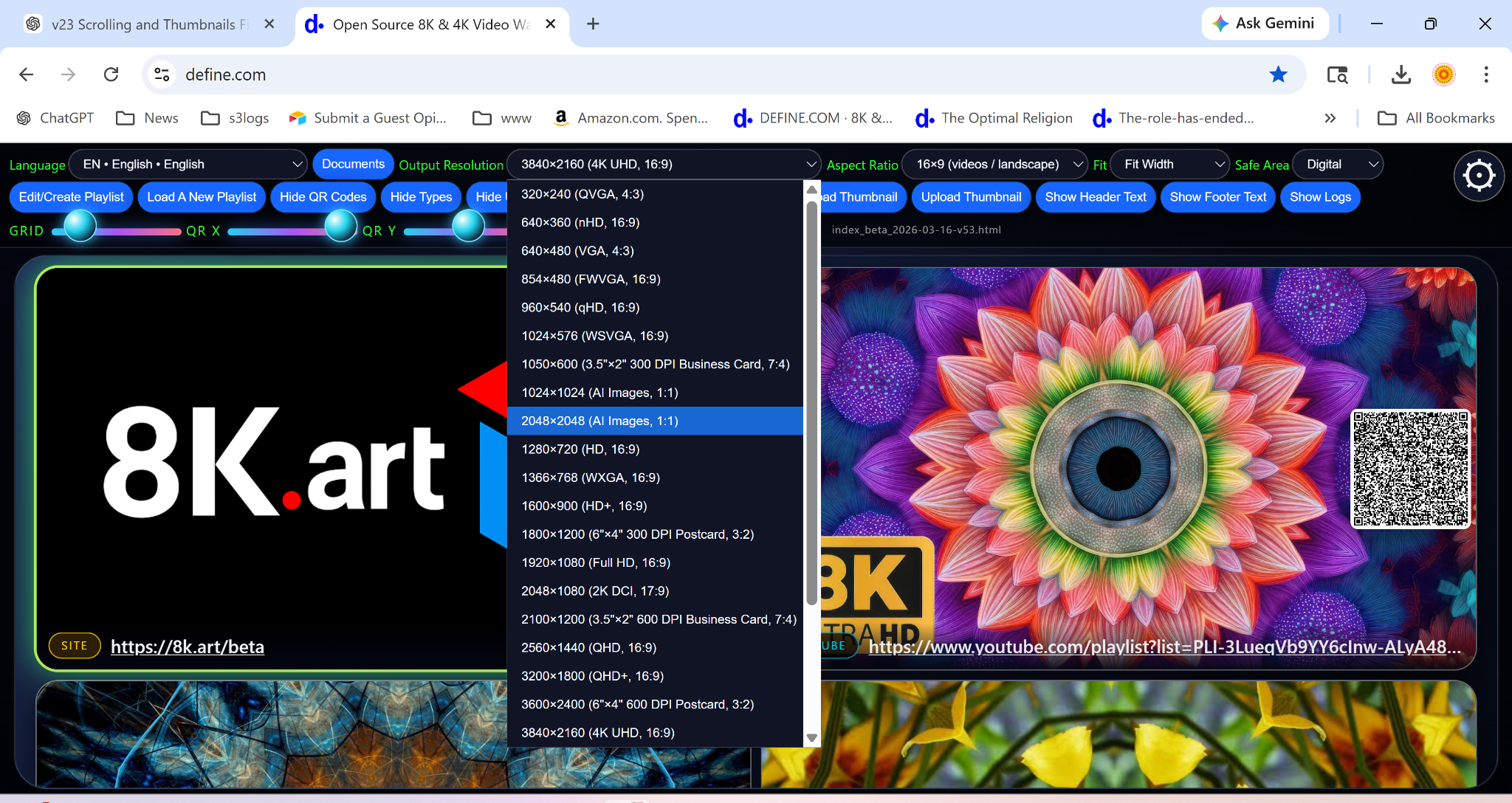Choose 1280×720 (HD, 16:9) resolution
Screen dimensions: 1512x803
click(x=656, y=449)
